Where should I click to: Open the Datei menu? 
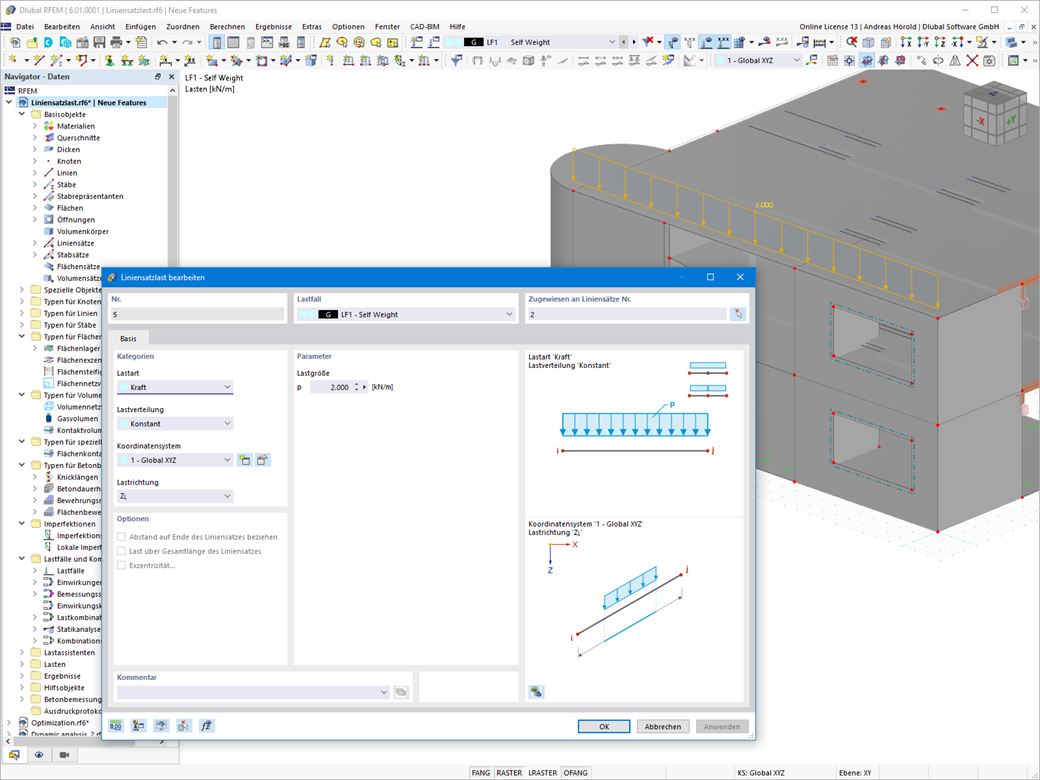[x=25, y=27]
